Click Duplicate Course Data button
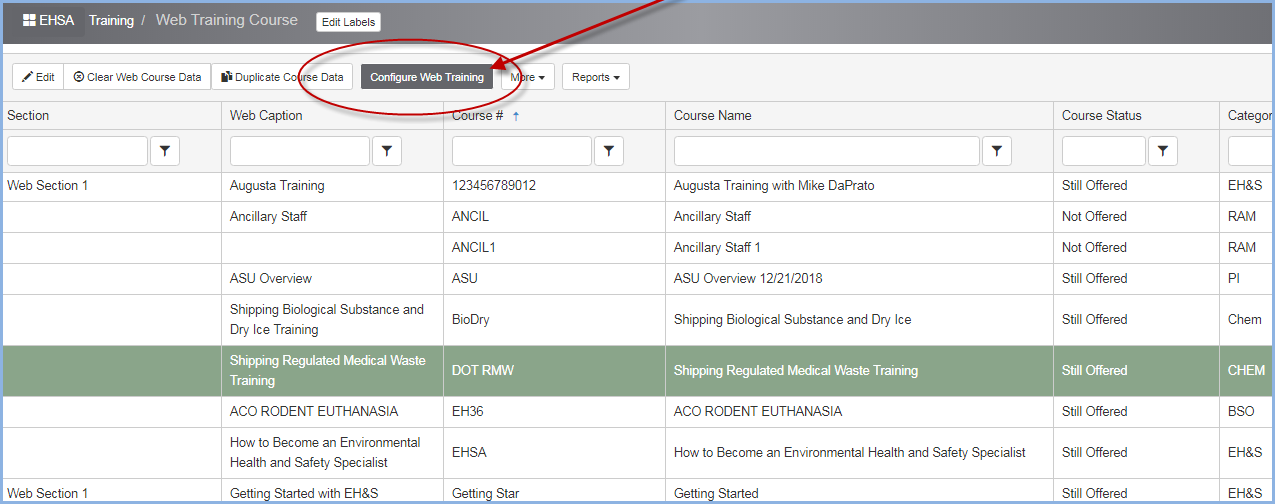Screen dimensions: 1275x504 282,77
